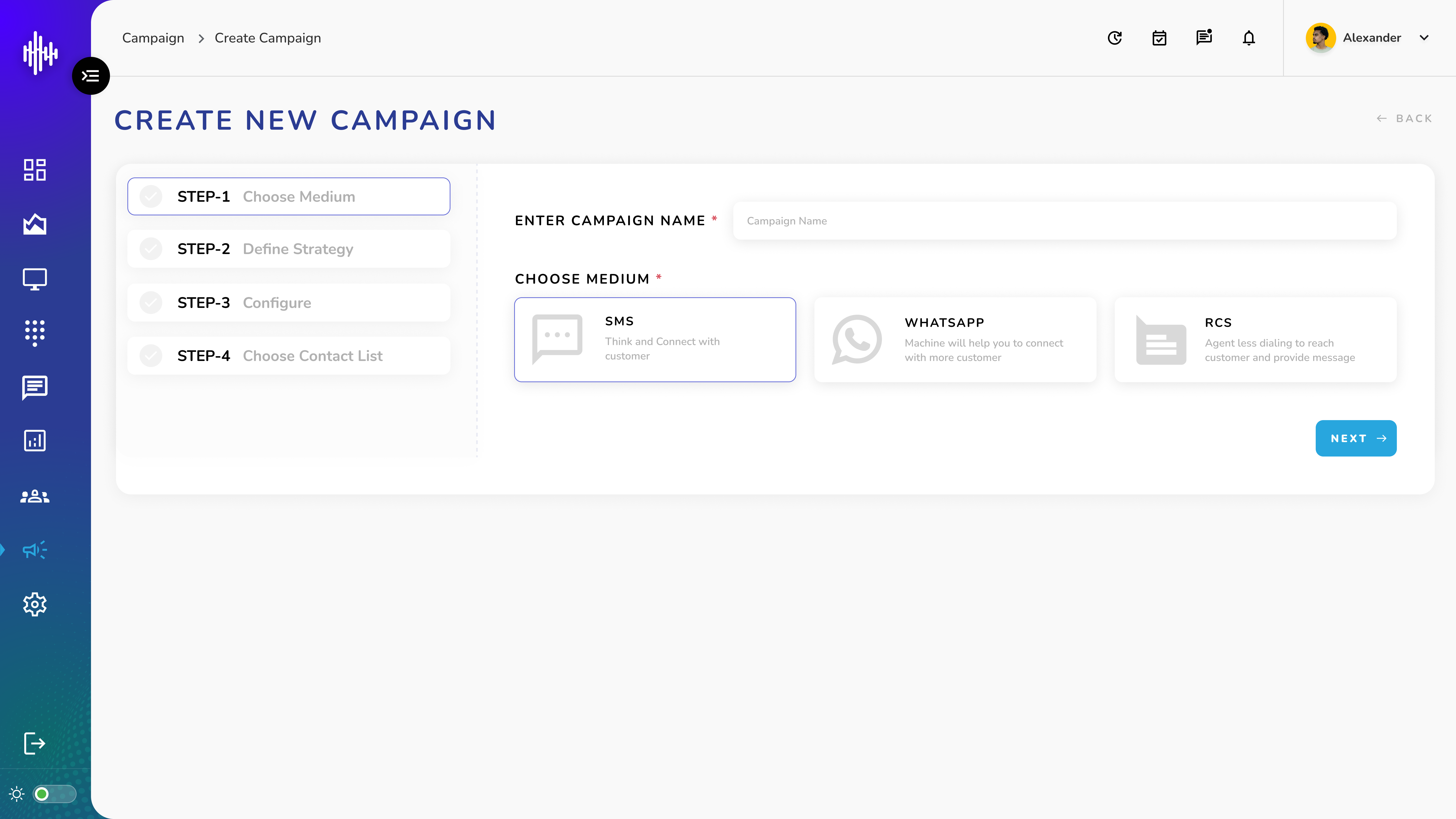This screenshot has height=819, width=1456.
Task: Click 'Think and Connect with customer' text
Action: coord(663,349)
